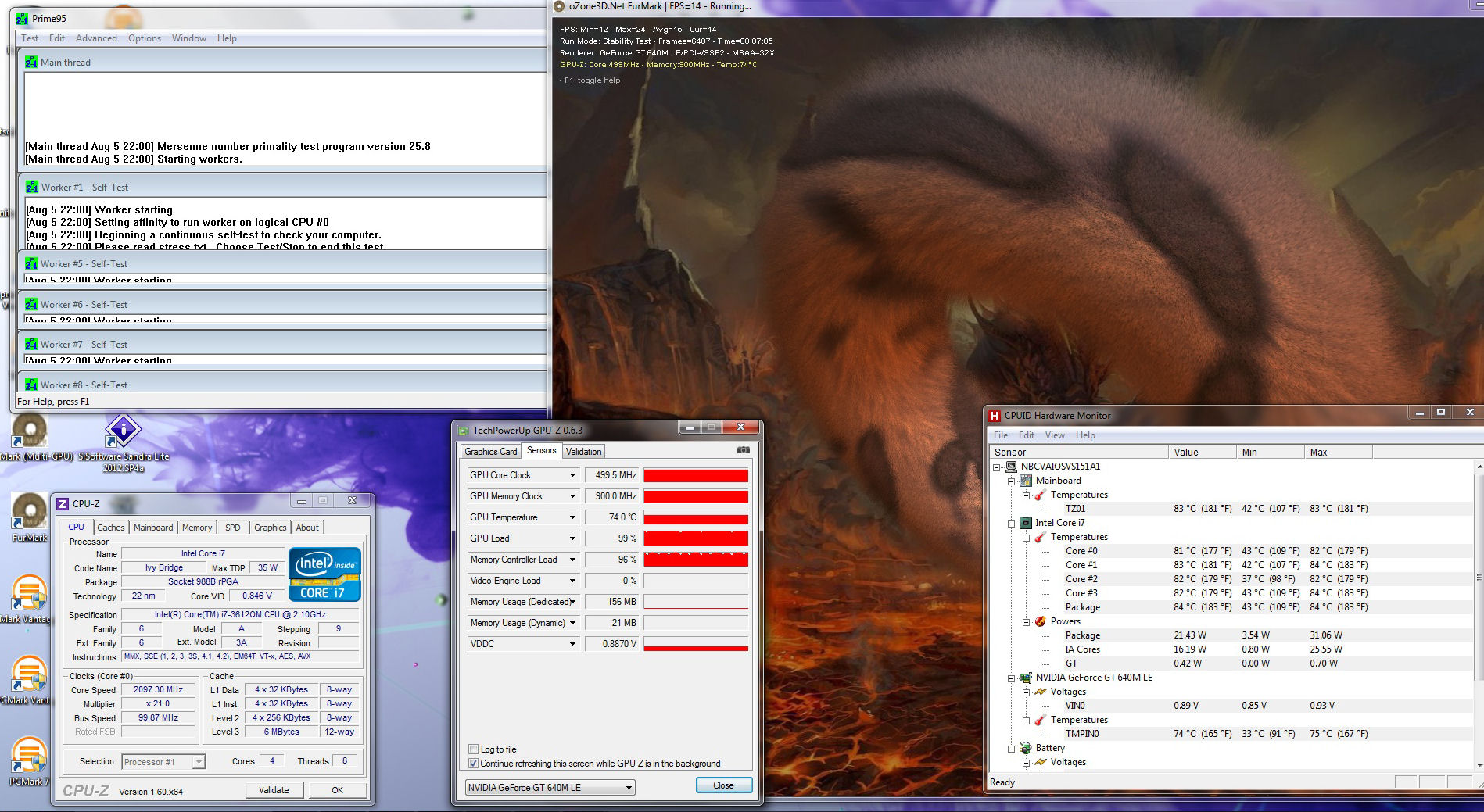Click the GPU Load red graph bar
This screenshot has height=812, width=1484.
(x=696, y=538)
